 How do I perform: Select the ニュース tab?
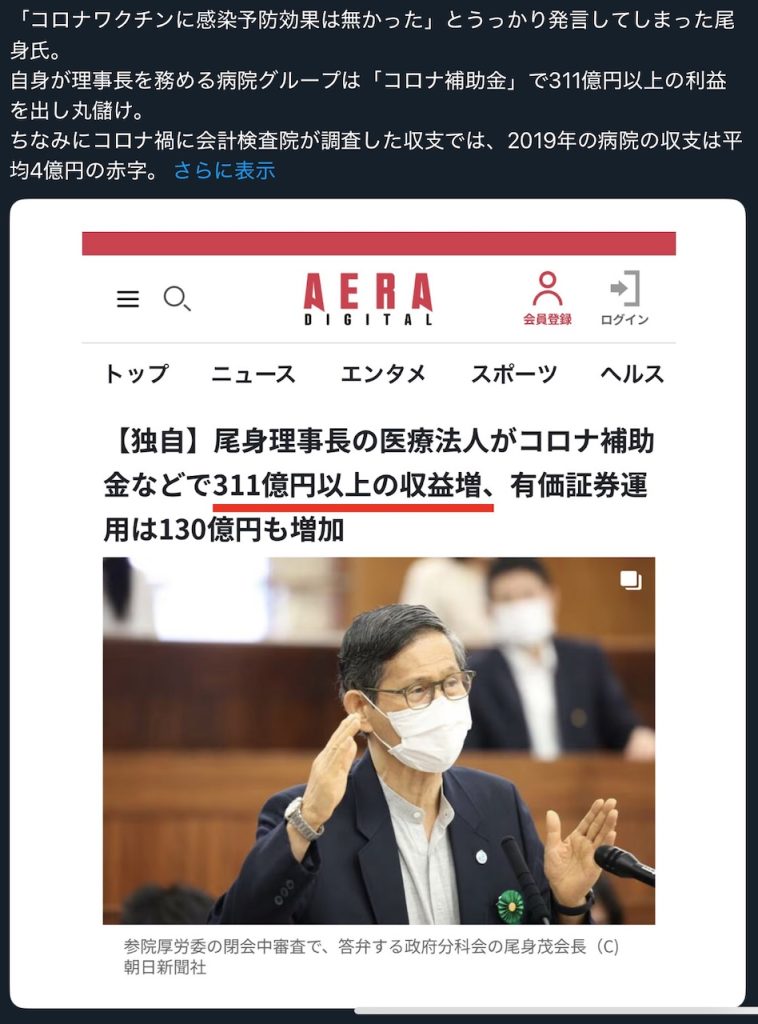pos(253,374)
